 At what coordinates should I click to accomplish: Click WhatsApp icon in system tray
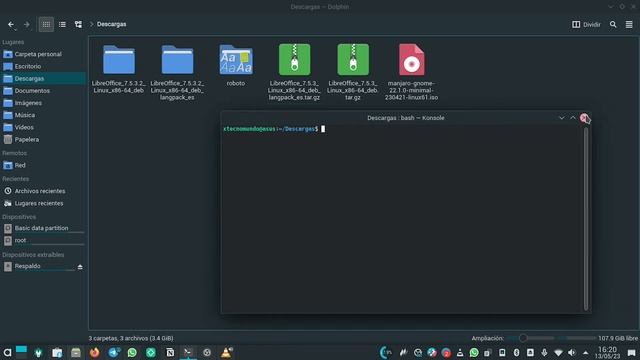point(474,353)
